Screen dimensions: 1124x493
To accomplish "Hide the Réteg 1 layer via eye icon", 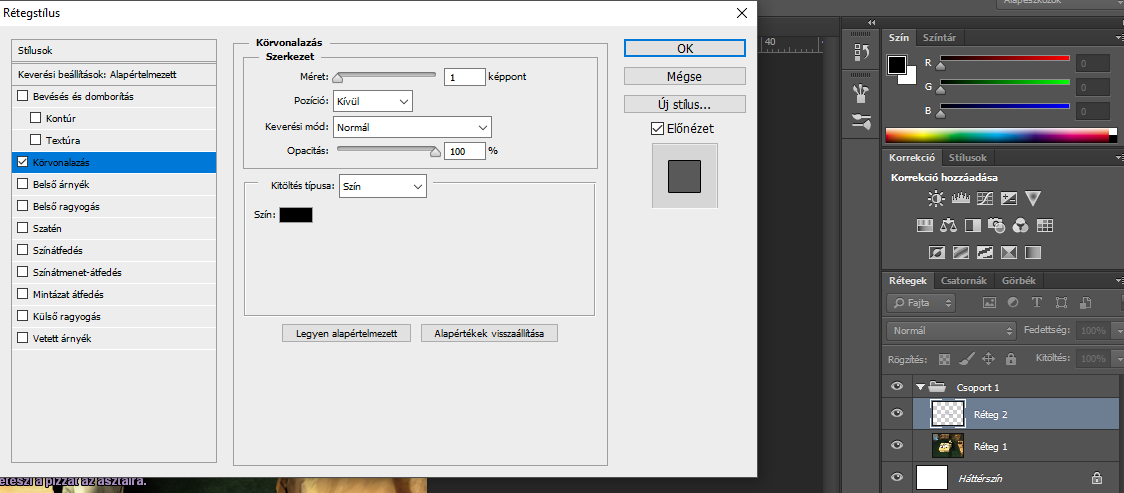I will coord(897,445).
